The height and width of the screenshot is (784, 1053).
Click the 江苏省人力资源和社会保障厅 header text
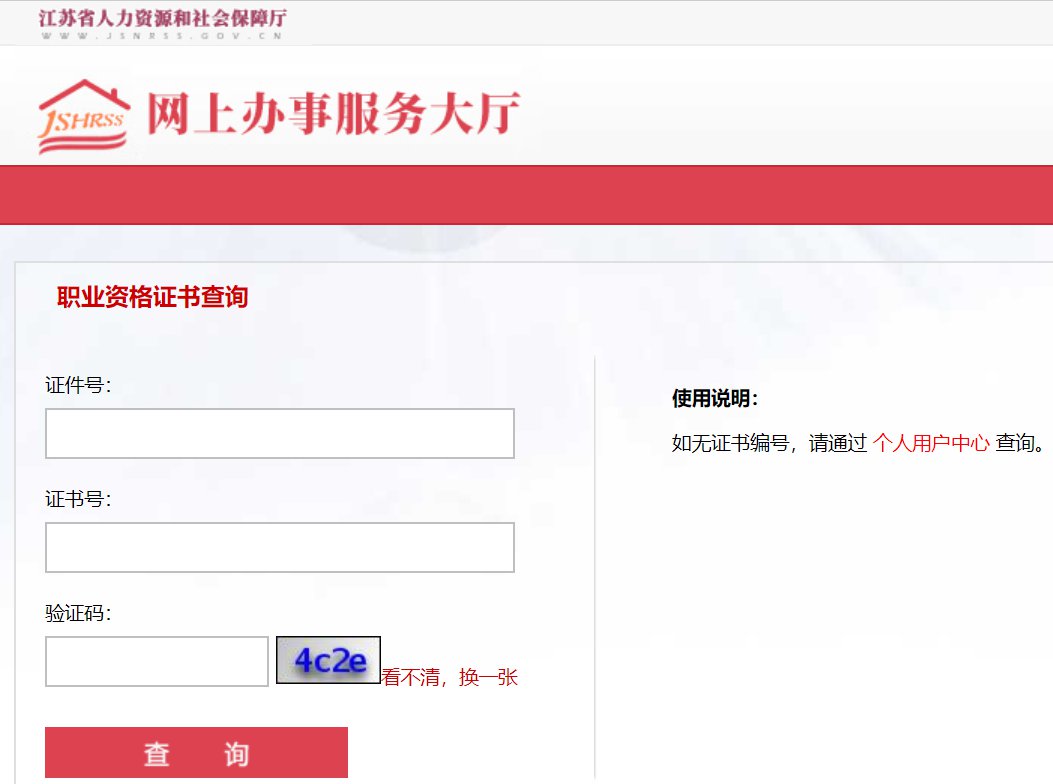click(163, 17)
